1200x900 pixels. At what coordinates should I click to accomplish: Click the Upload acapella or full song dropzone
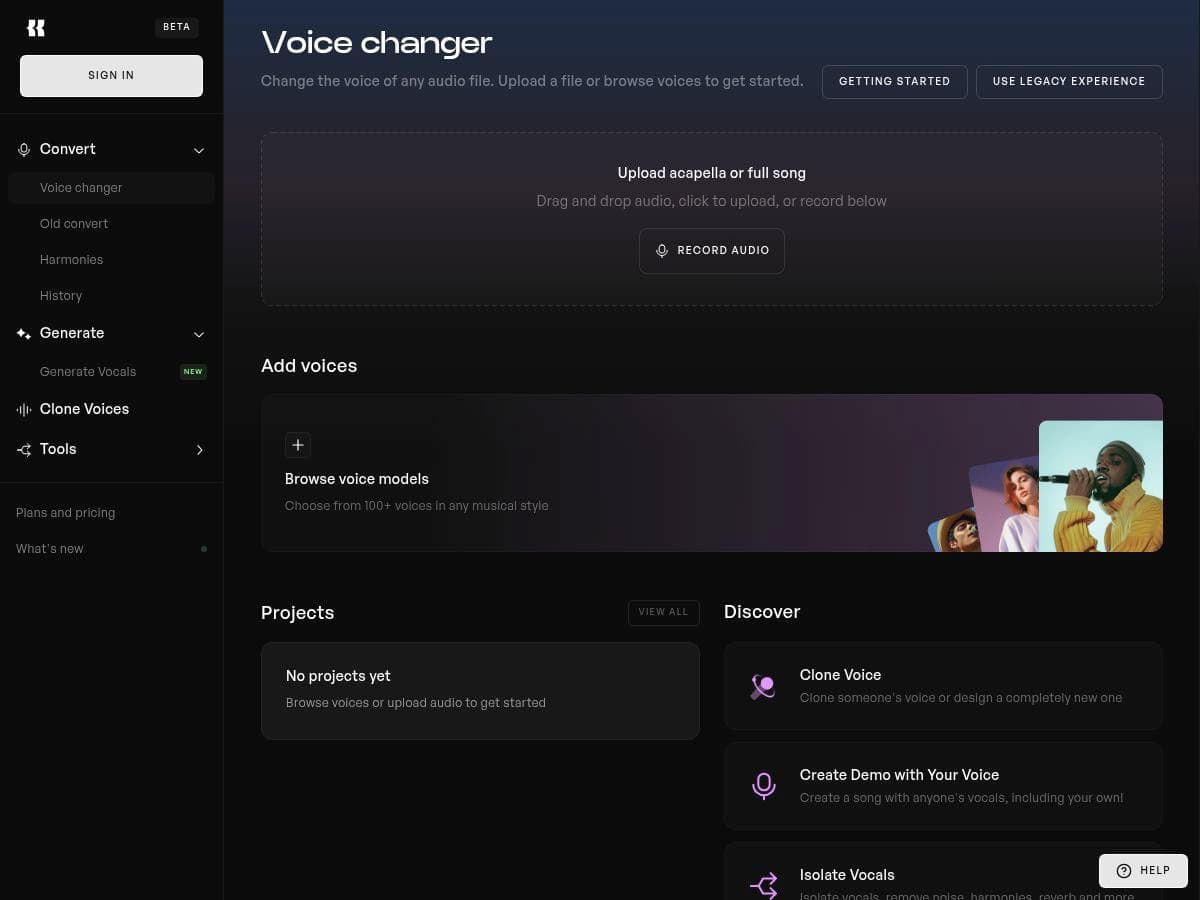[712, 219]
